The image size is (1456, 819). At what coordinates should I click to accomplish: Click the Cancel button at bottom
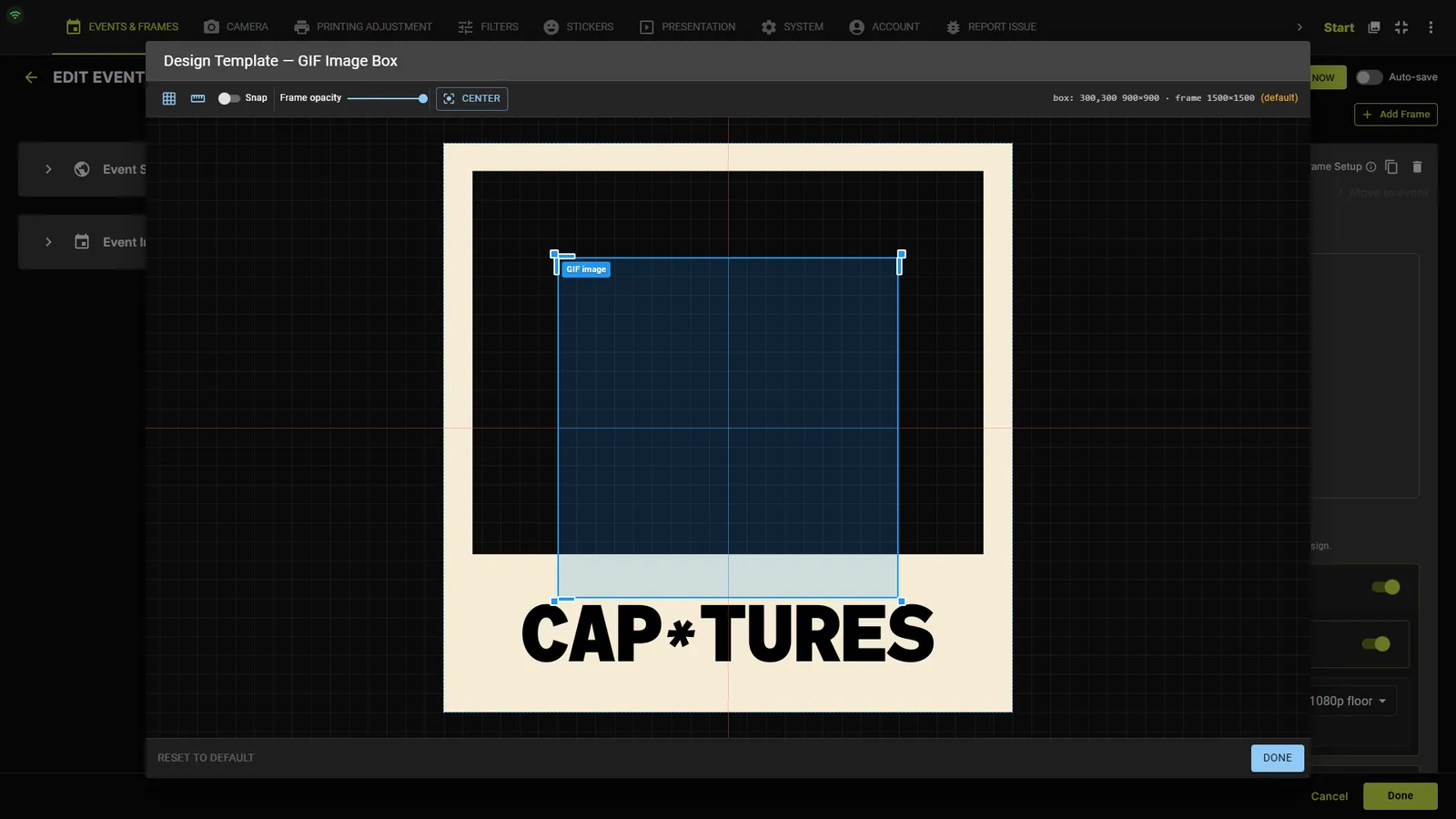[x=1329, y=796]
